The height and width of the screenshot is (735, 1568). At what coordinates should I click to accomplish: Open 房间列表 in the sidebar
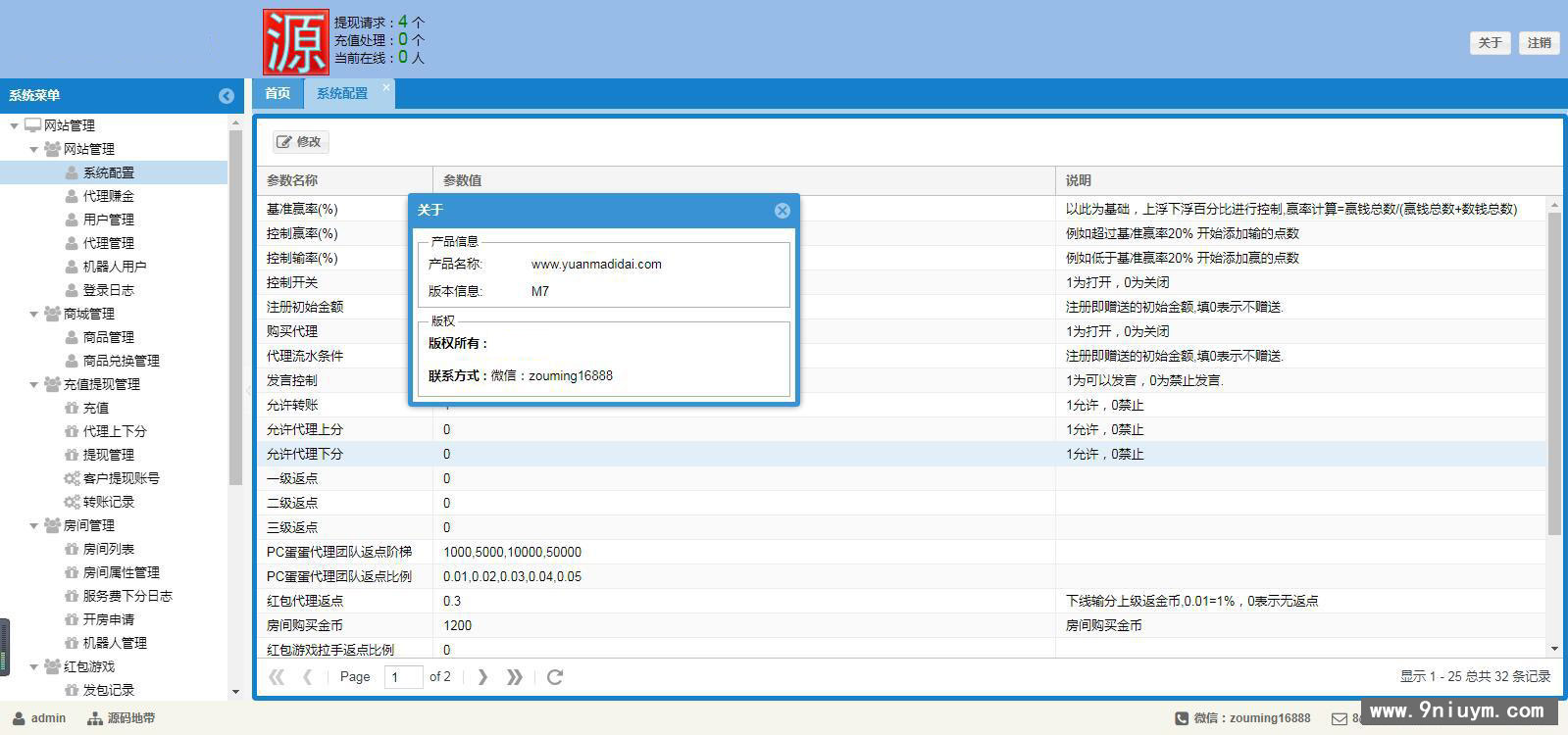(109, 549)
